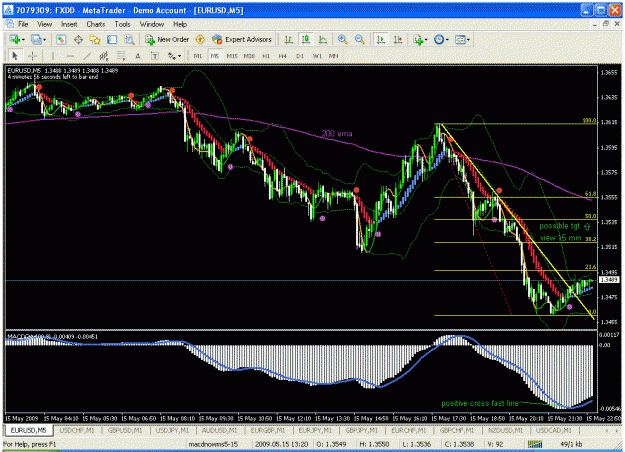This screenshot has height=452, width=625.
Task: Switch to EURGBP,M1 chart tab
Action: click(x=267, y=430)
